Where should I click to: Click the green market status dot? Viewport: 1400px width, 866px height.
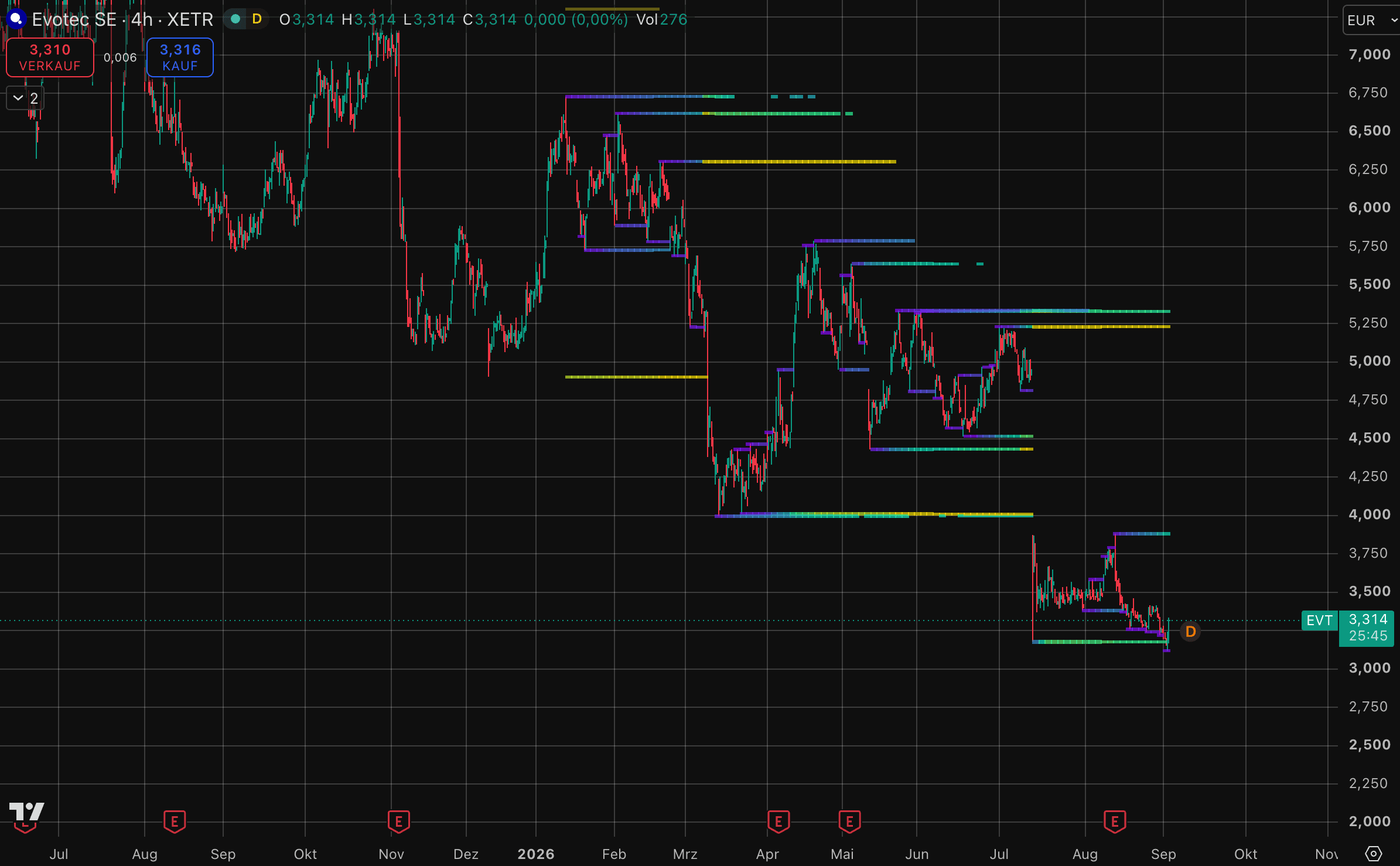235,19
